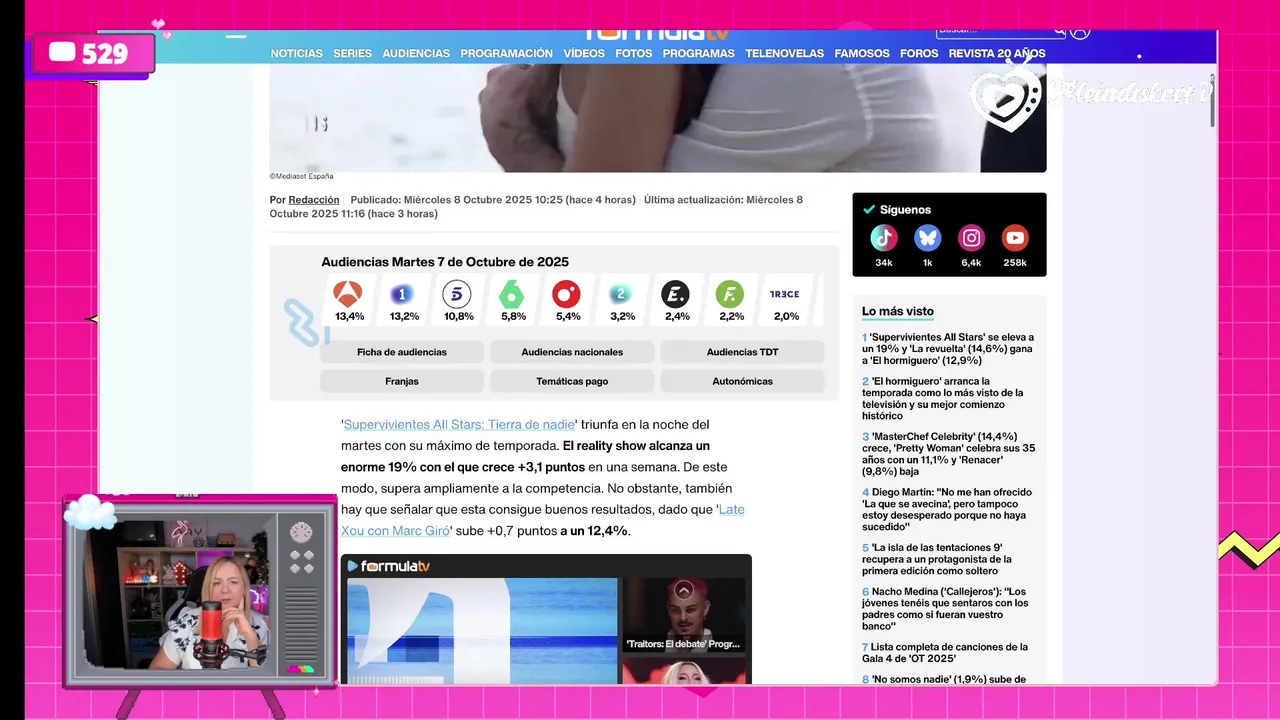Open the Trece channel logo
The height and width of the screenshot is (720, 1280).
coord(785,294)
